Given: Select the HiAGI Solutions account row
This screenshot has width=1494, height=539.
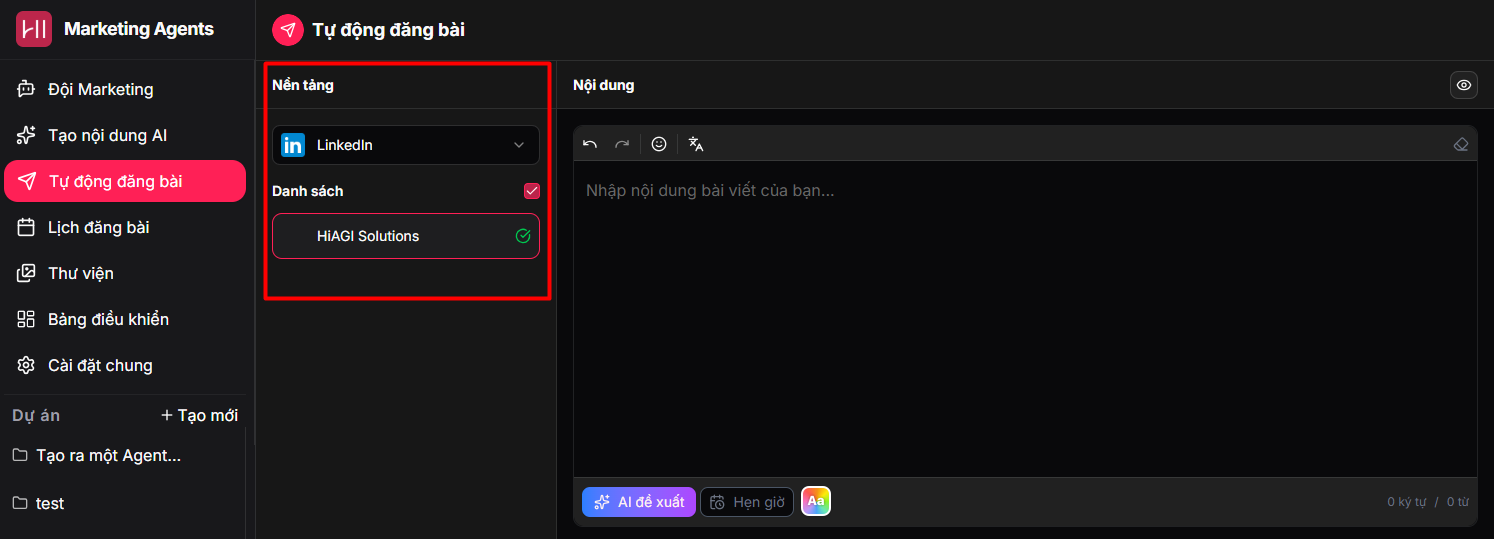Looking at the screenshot, I should [406, 236].
